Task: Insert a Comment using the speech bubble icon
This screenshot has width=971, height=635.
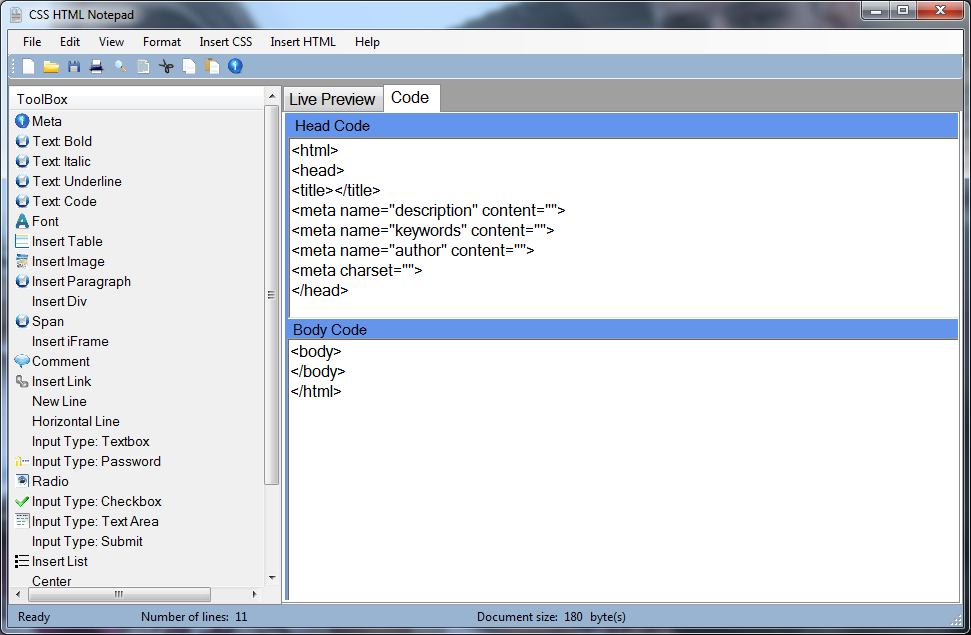Action: (x=57, y=361)
